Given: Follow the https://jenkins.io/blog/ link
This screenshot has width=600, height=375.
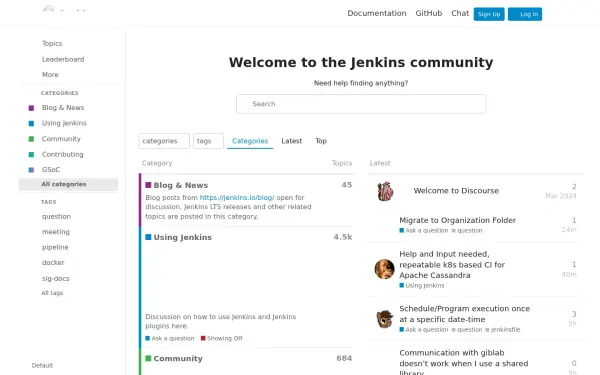Looking at the screenshot, I should tap(237, 198).
